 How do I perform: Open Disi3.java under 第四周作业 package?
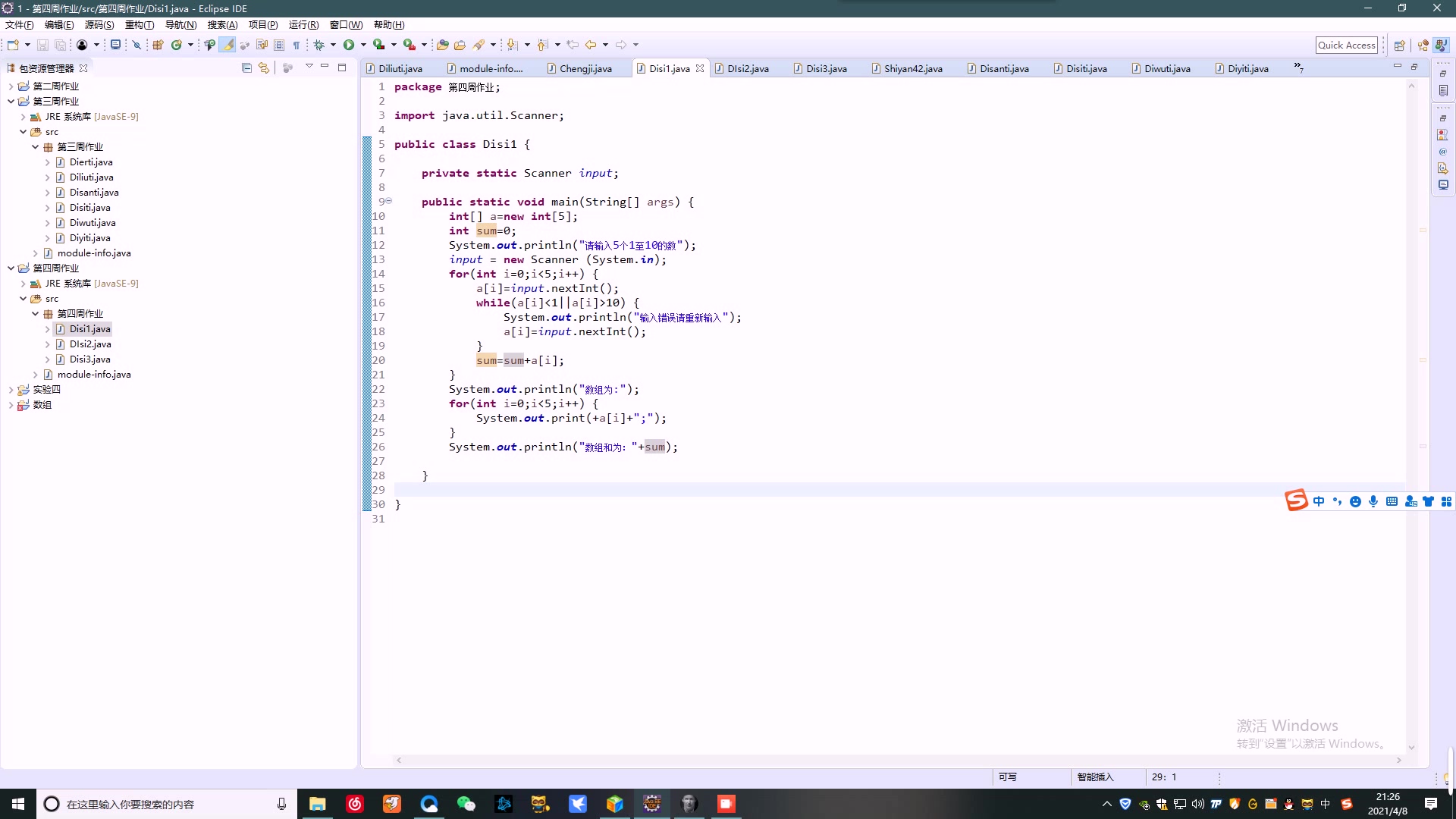[x=89, y=359]
